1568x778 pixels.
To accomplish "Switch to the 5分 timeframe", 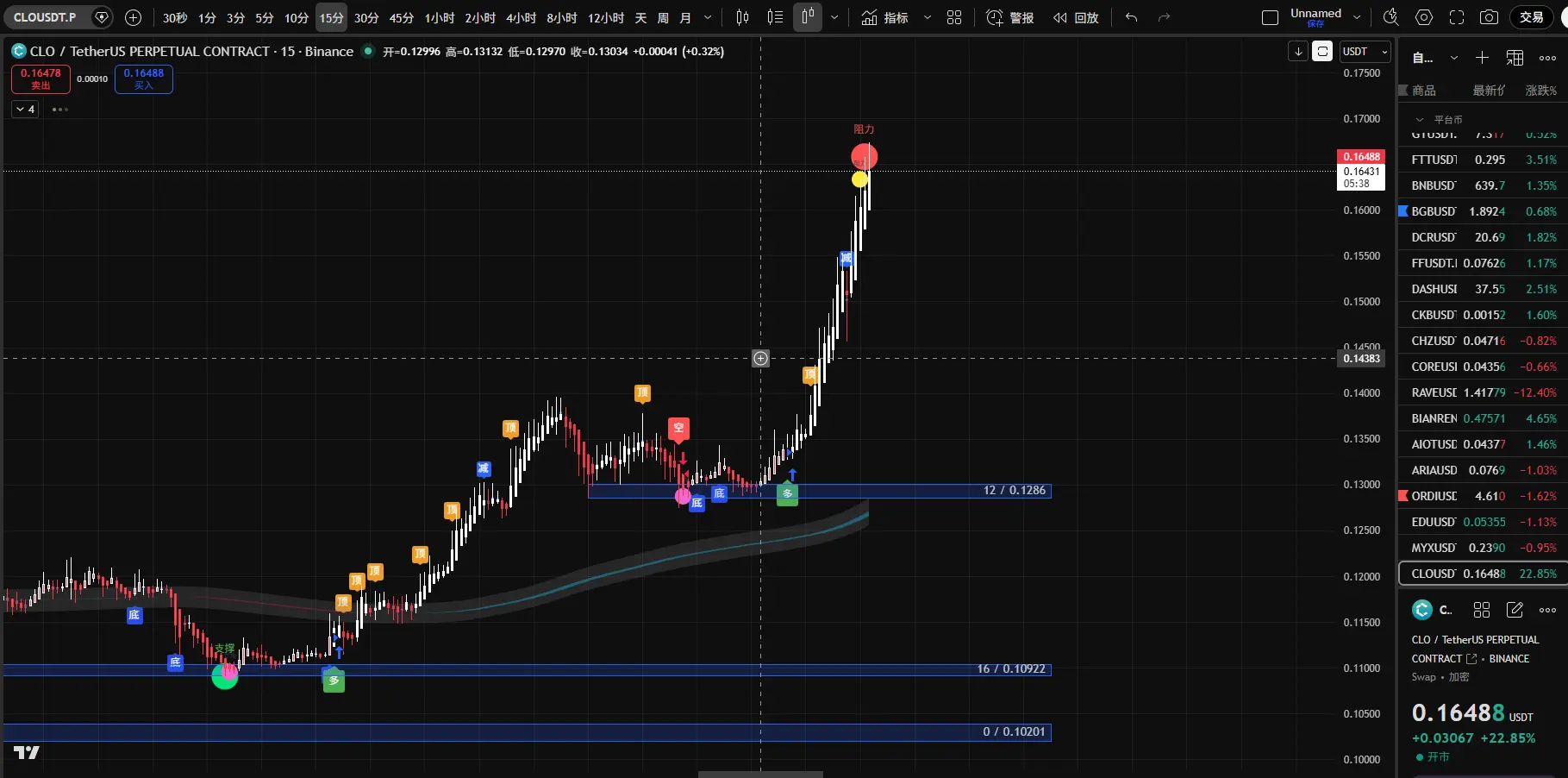I will (265, 17).
